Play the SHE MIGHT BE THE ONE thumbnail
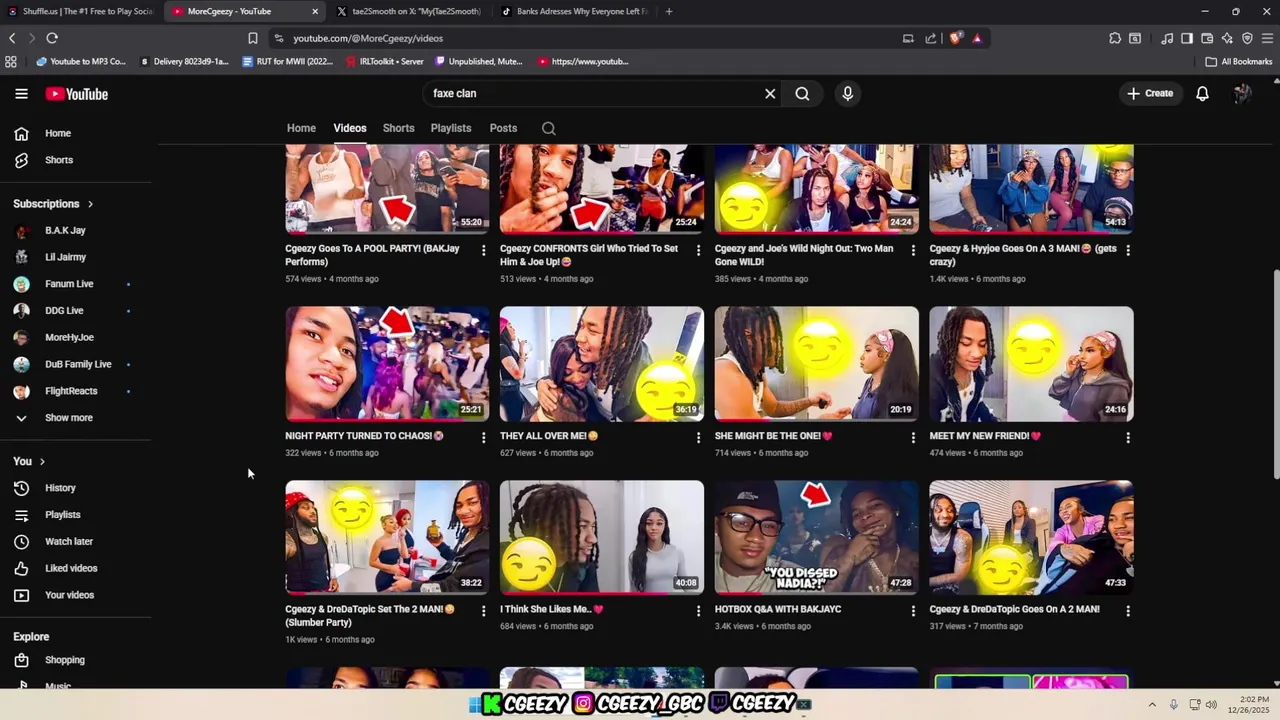Screen dimensions: 1280x720 (x=816, y=364)
